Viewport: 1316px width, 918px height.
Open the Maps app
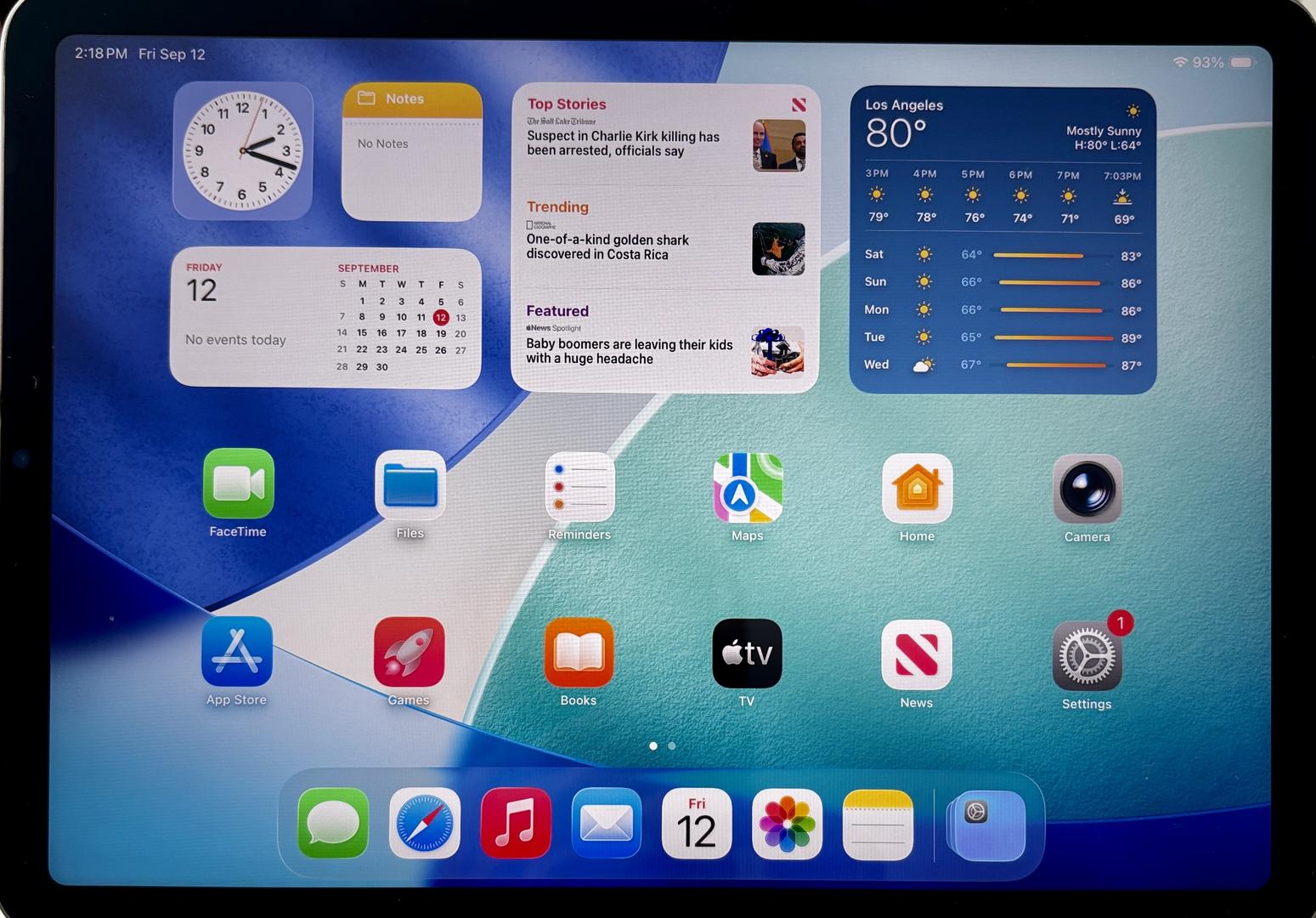tap(748, 488)
